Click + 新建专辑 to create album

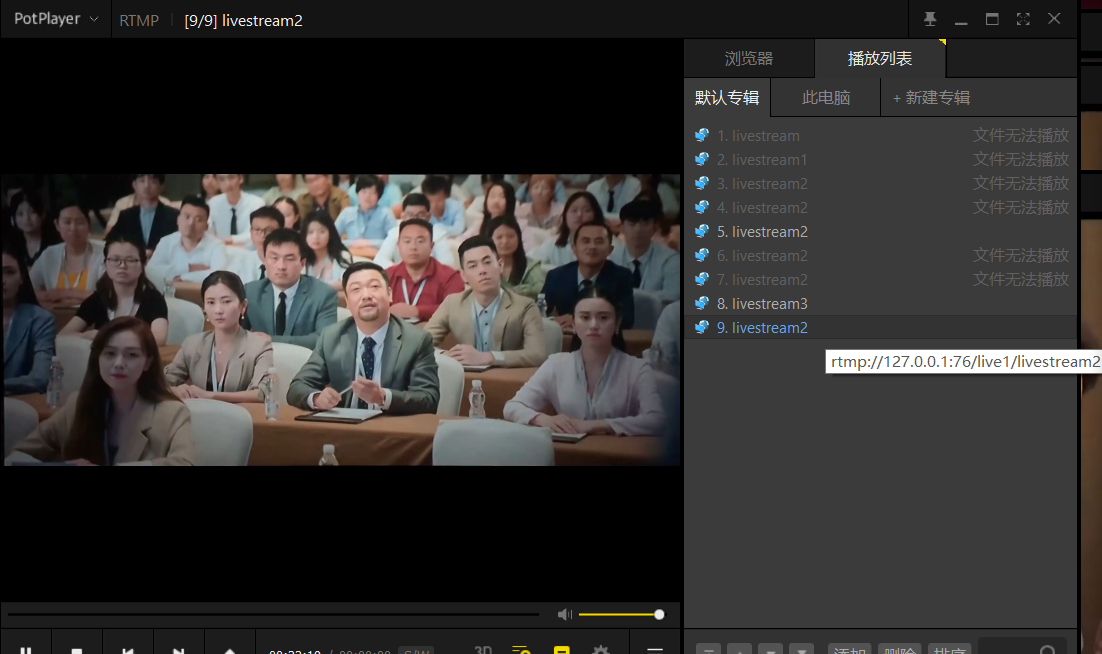pyautogui.click(x=931, y=98)
